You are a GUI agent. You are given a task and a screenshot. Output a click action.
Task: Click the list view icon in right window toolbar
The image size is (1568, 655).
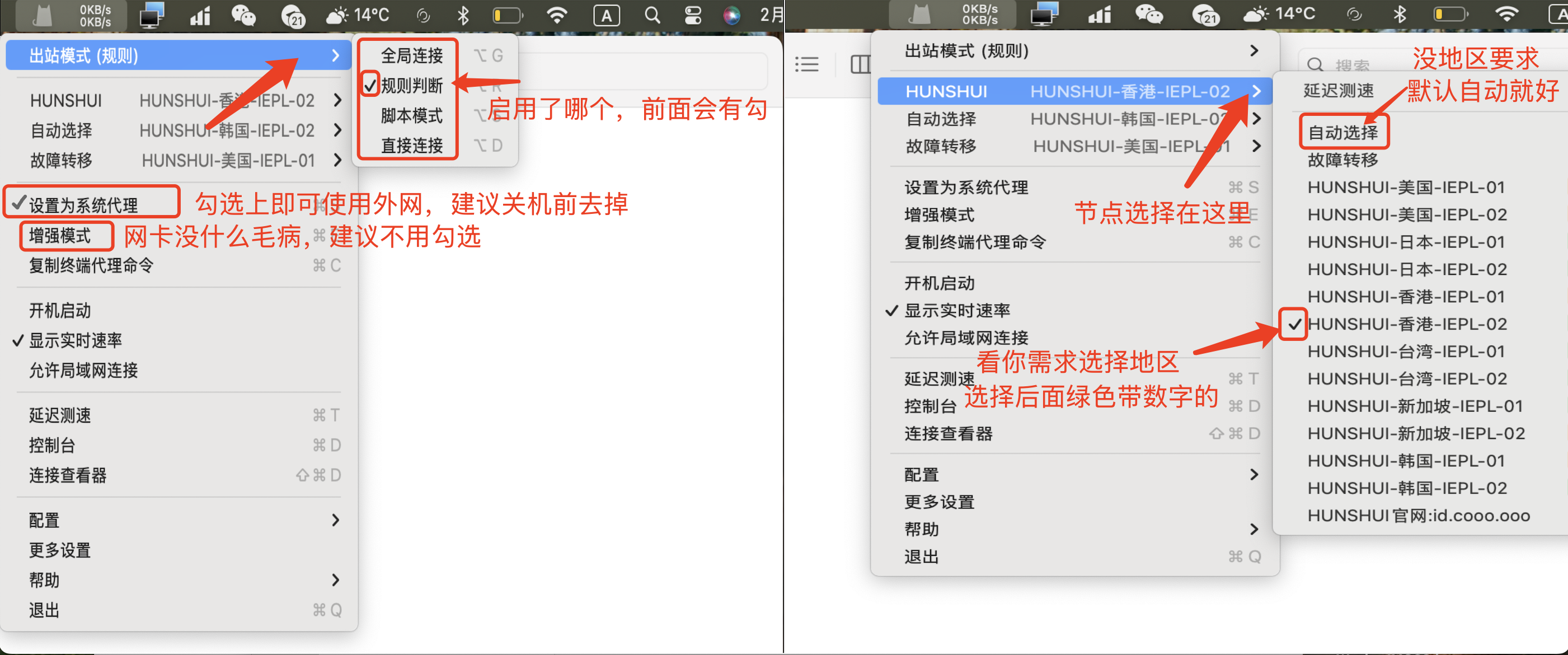pos(806,64)
